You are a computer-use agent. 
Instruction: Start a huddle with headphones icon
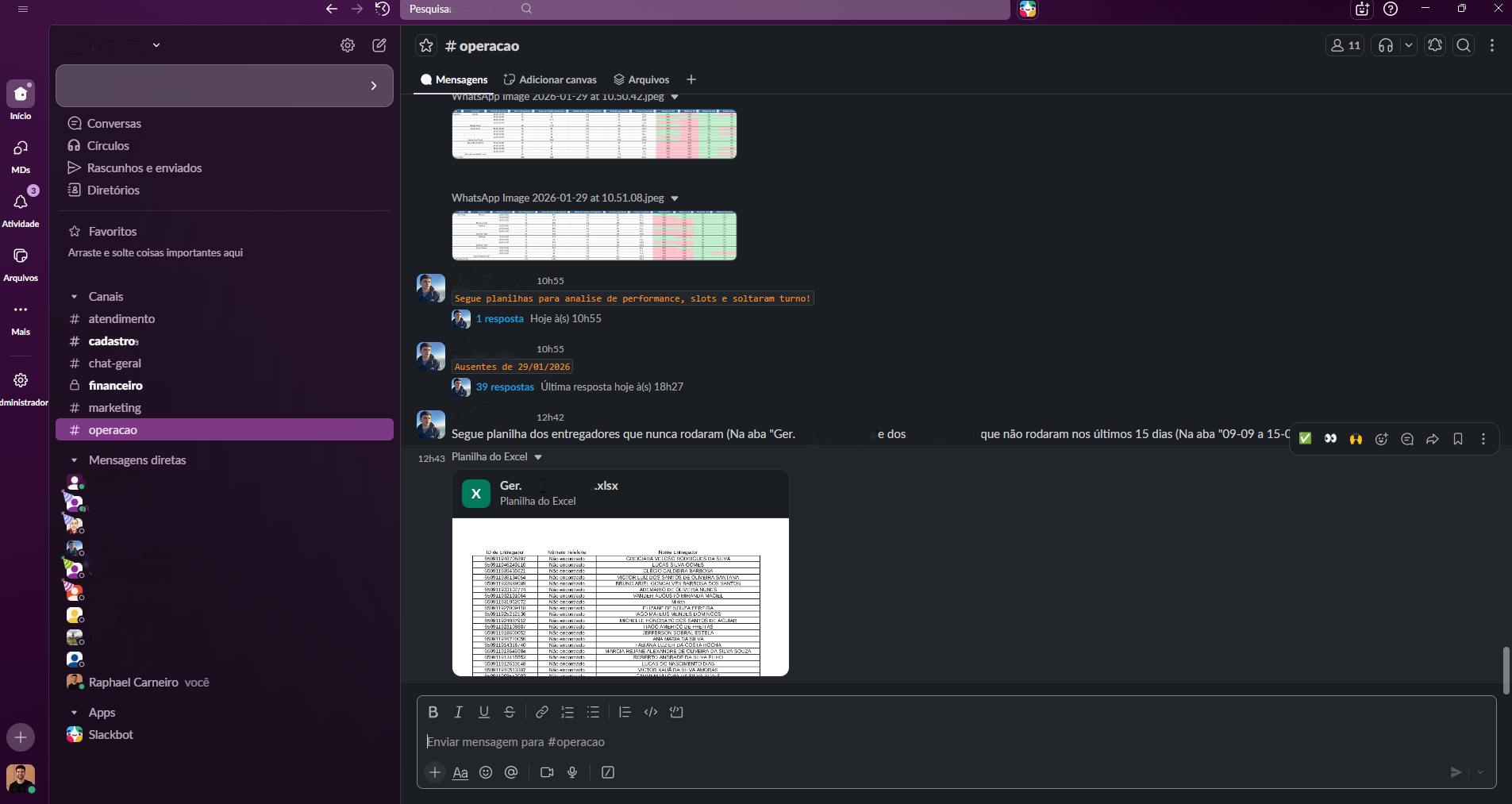(x=1386, y=46)
